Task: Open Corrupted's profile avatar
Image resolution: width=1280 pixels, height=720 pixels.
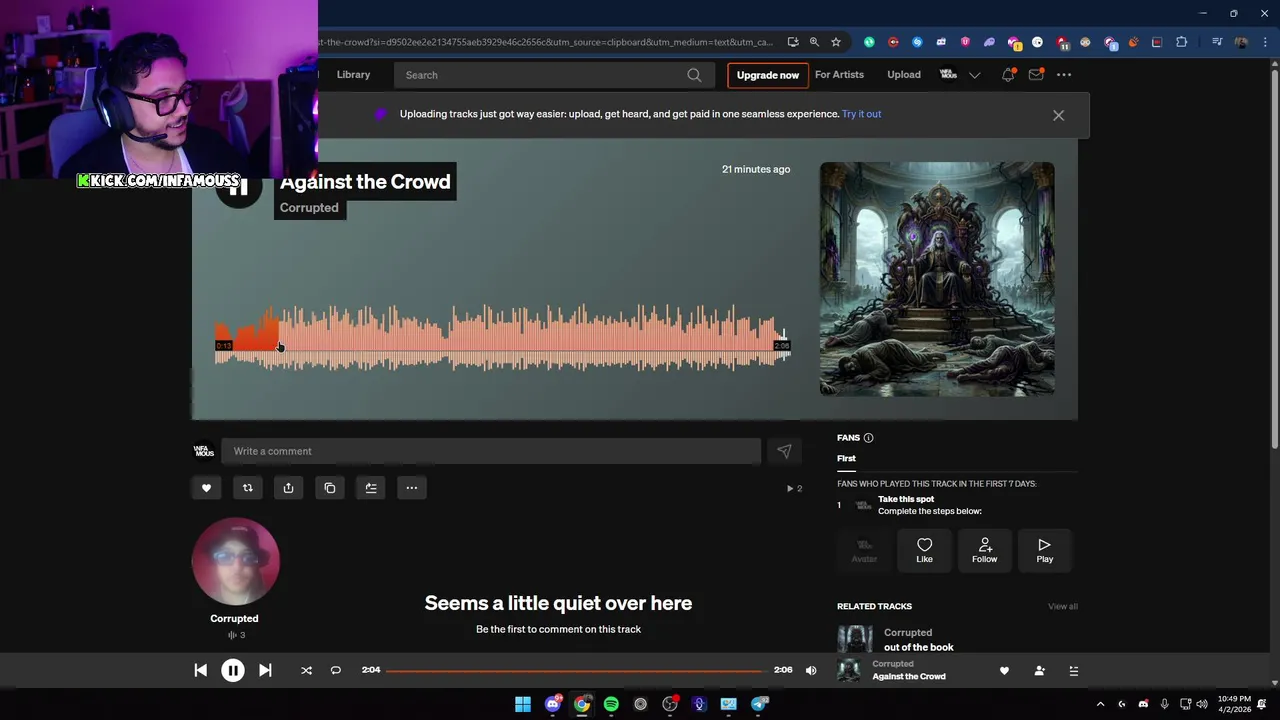Action: pyautogui.click(x=236, y=561)
